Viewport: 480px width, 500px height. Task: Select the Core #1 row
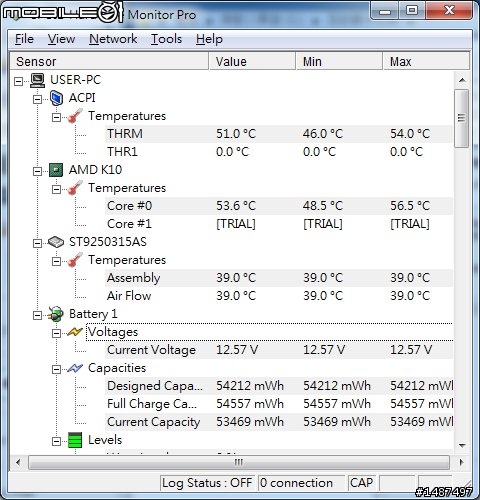pyautogui.click(x=279, y=224)
